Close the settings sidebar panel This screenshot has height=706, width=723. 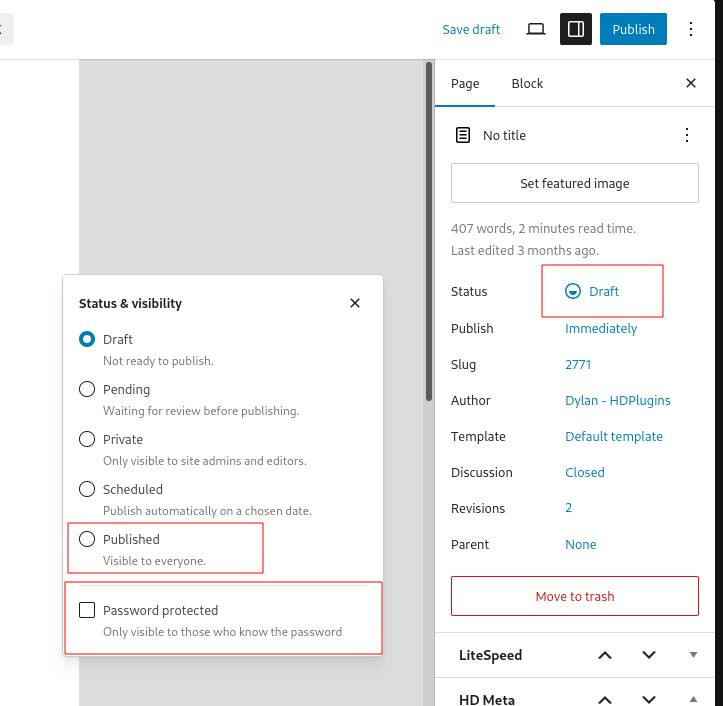pos(691,83)
